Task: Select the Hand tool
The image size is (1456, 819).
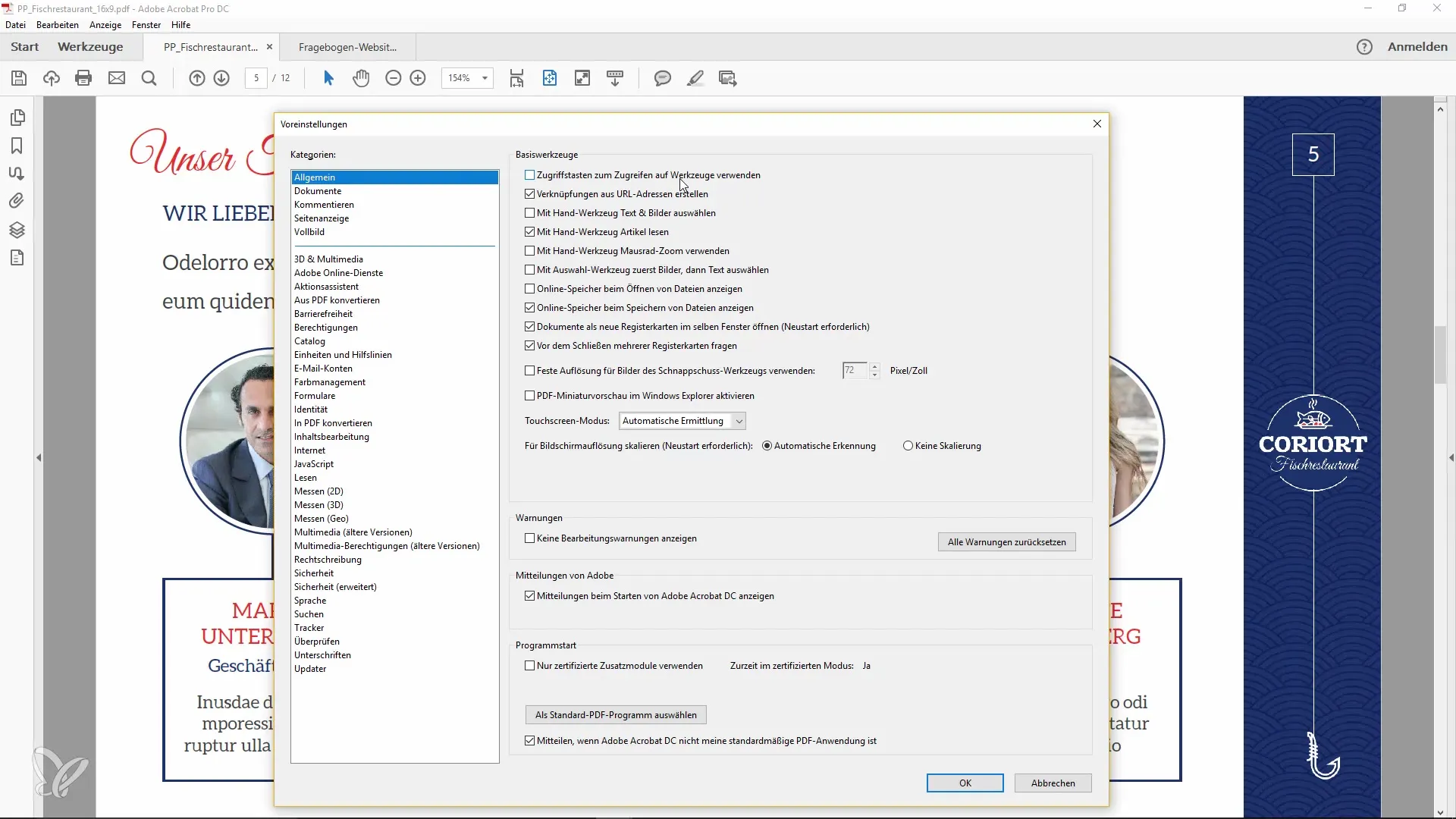Action: [361, 78]
